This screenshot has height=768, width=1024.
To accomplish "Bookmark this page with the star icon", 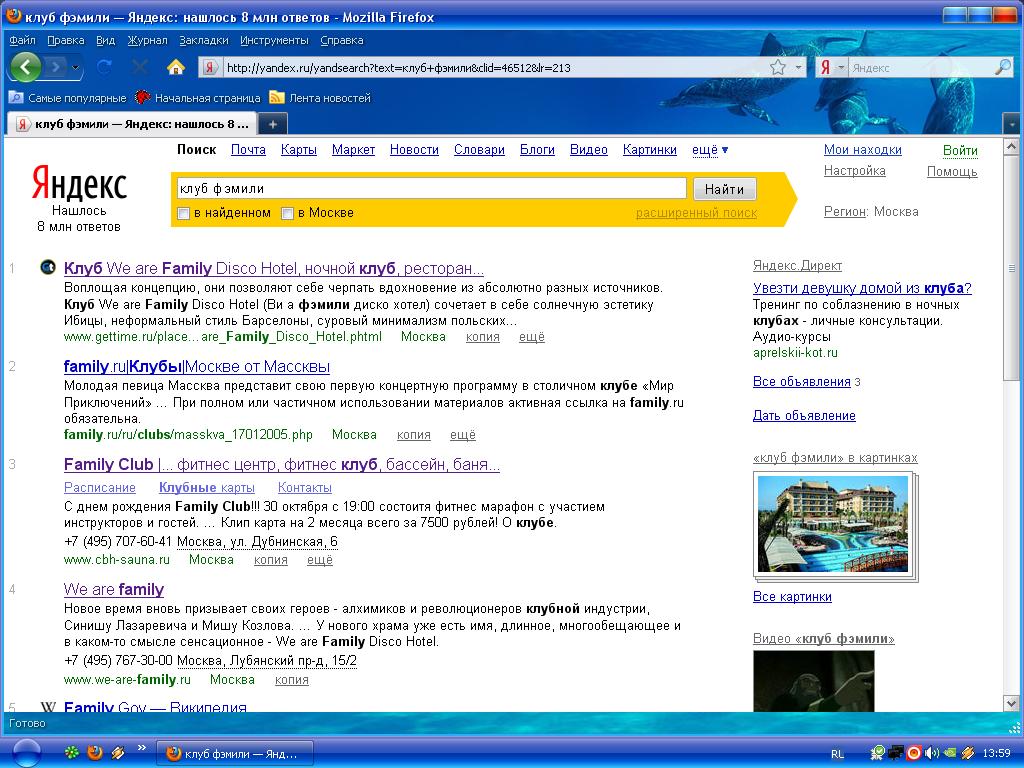I will pyautogui.click(x=778, y=67).
